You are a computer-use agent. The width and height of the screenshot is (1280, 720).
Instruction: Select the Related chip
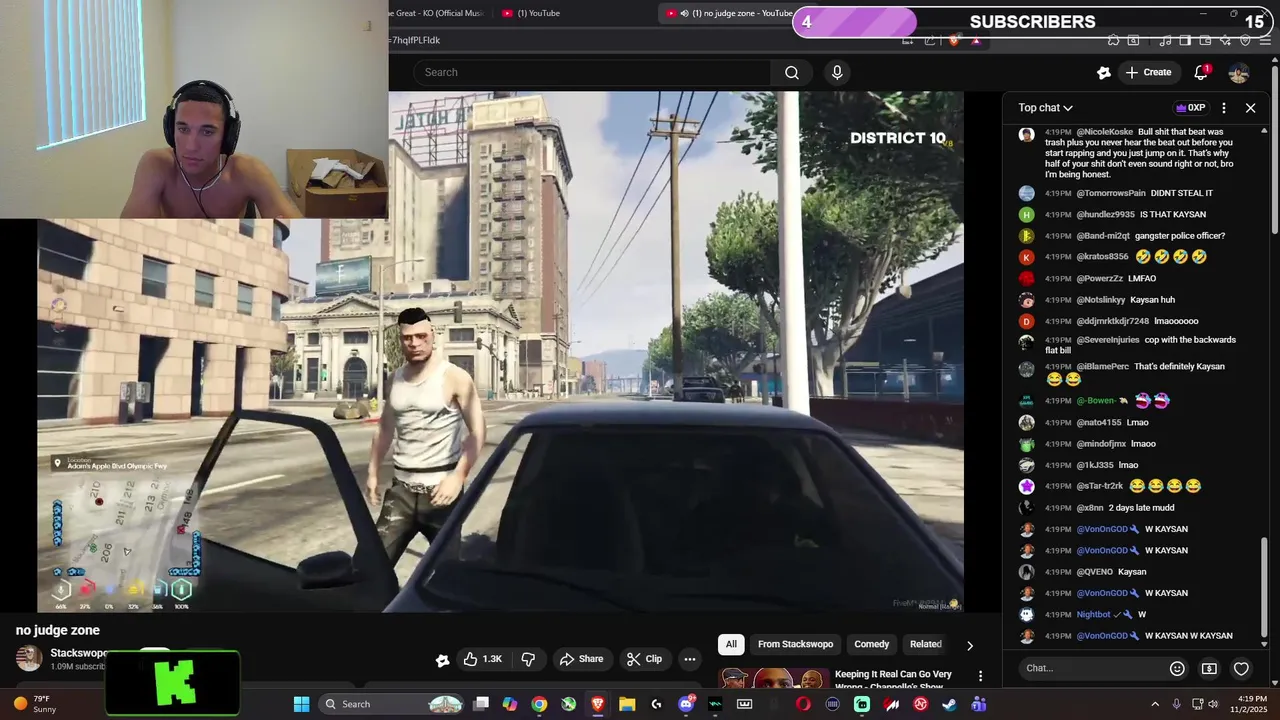pos(925,644)
